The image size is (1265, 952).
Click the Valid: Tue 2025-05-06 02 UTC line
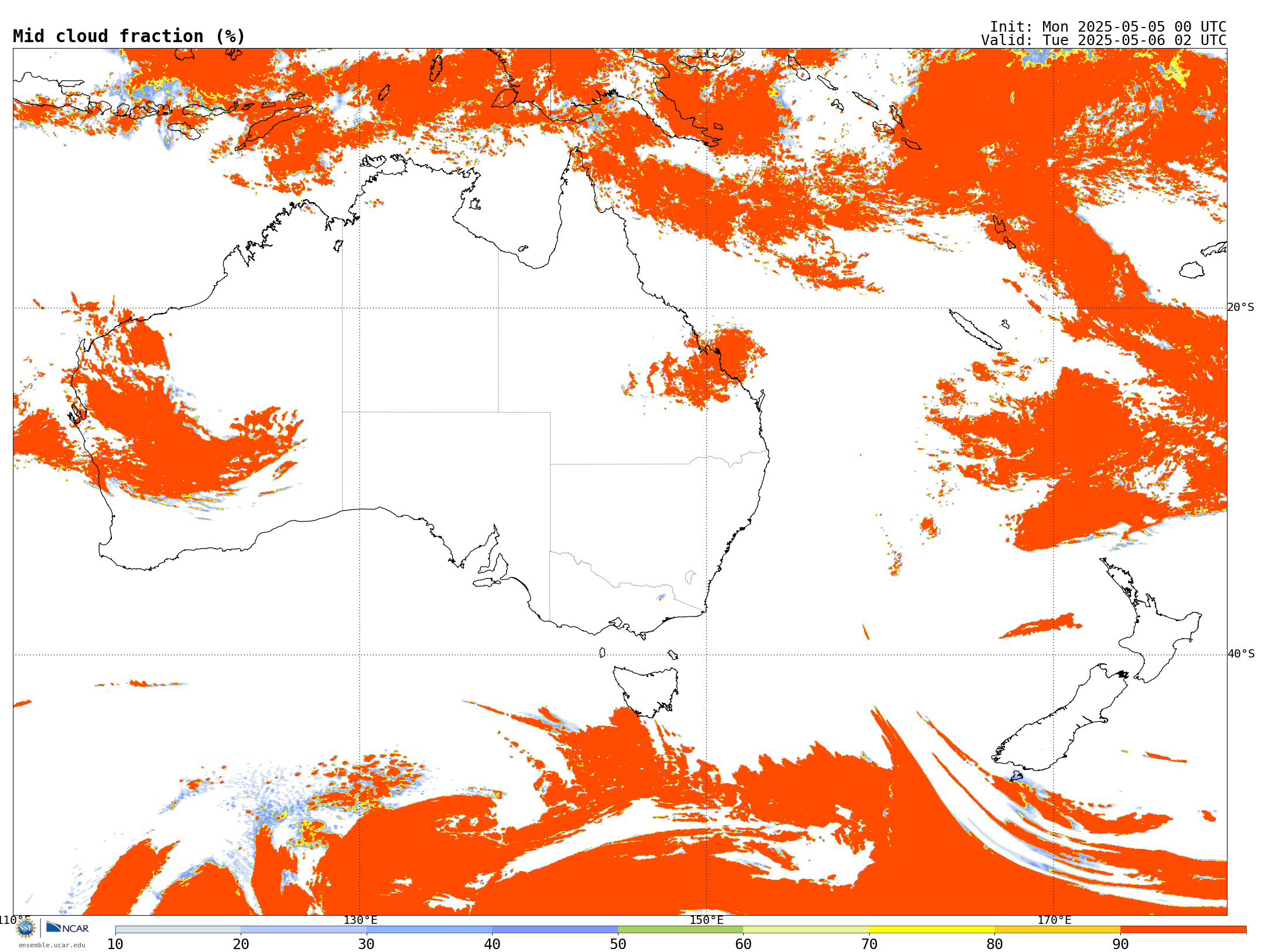coord(1104,40)
